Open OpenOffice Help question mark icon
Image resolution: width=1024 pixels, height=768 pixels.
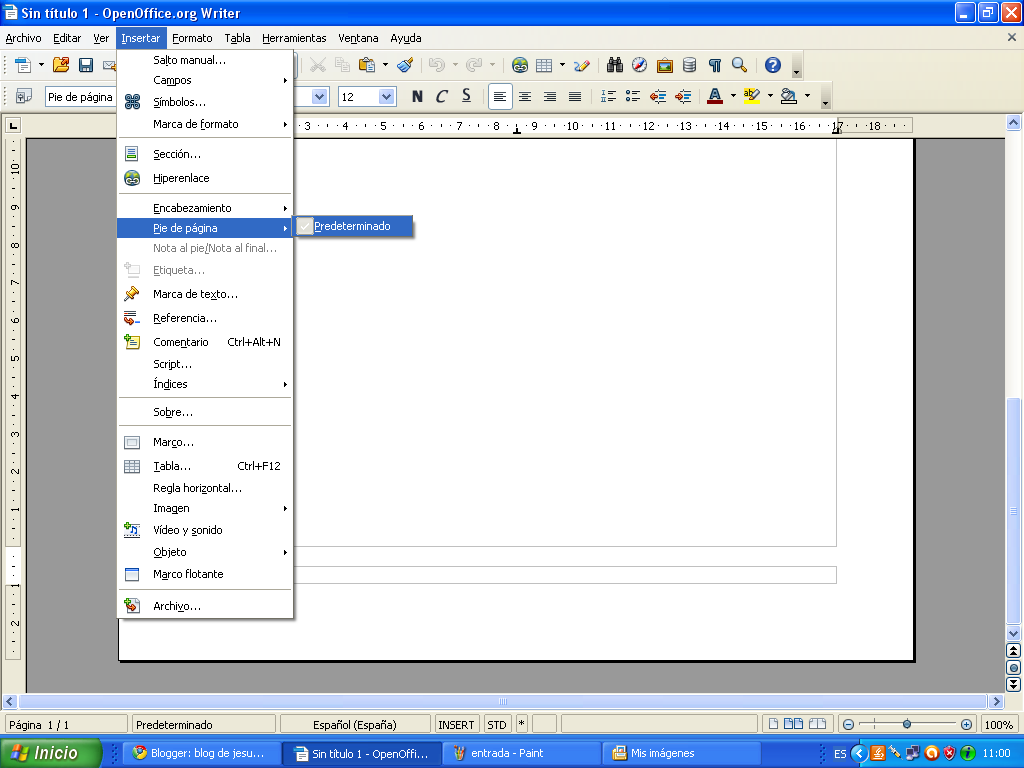click(x=773, y=65)
